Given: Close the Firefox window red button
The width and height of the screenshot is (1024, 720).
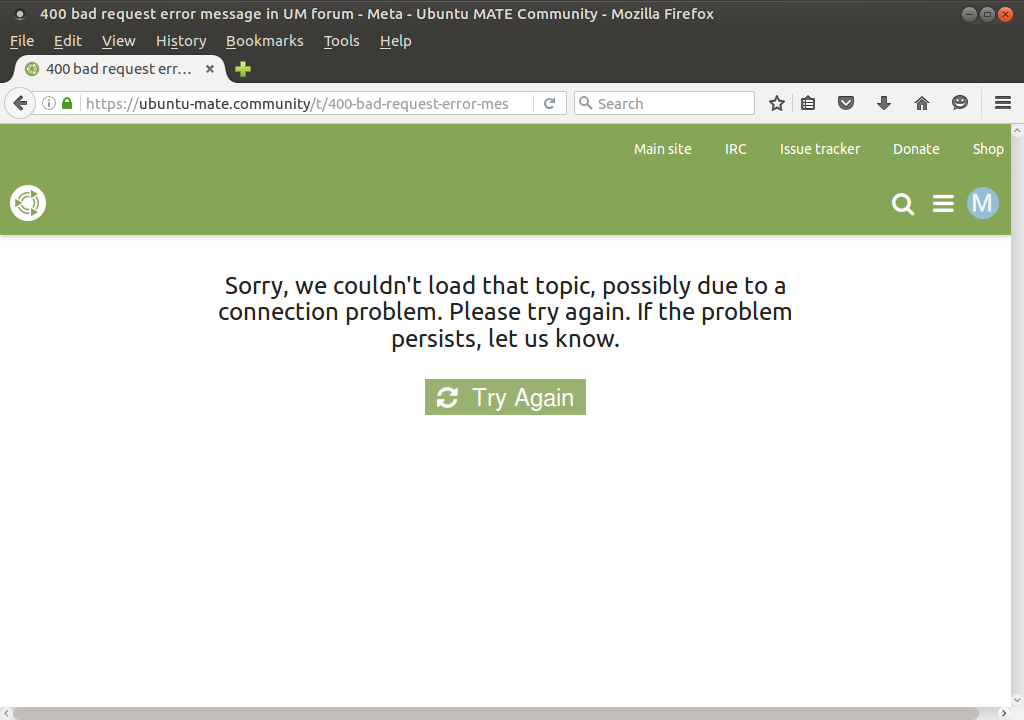Looking at the screenshot, I should 1006,14.
